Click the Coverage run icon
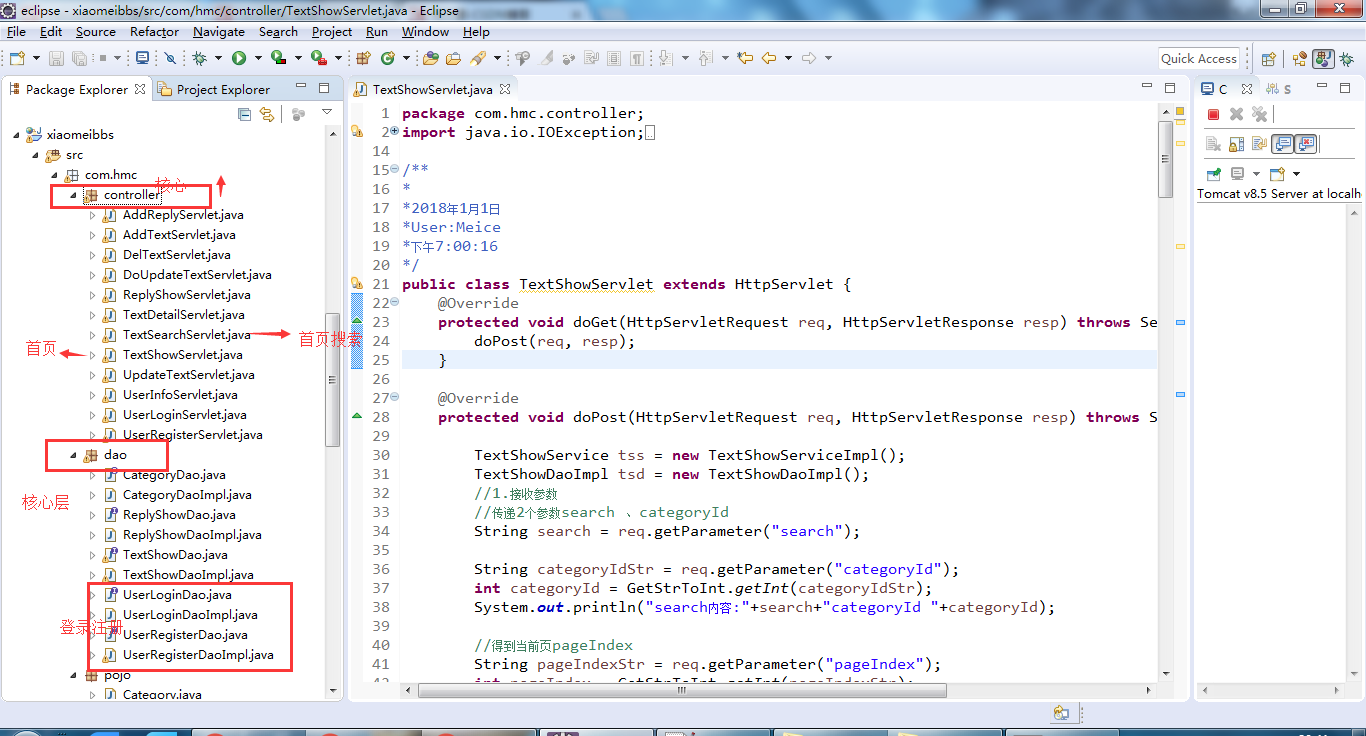Viewport: 1366px width, 736px height. click(x=279, y=58)
